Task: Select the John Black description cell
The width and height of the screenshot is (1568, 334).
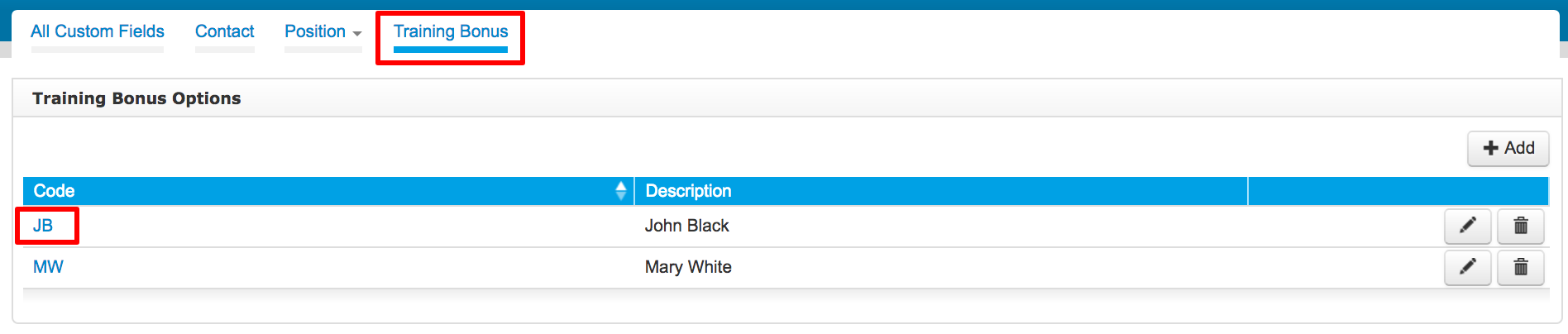Action: click(x=686, y=226)
